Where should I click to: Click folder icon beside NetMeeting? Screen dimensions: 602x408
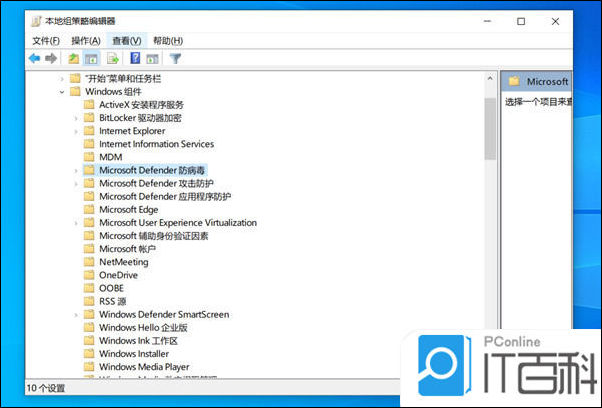89,262
